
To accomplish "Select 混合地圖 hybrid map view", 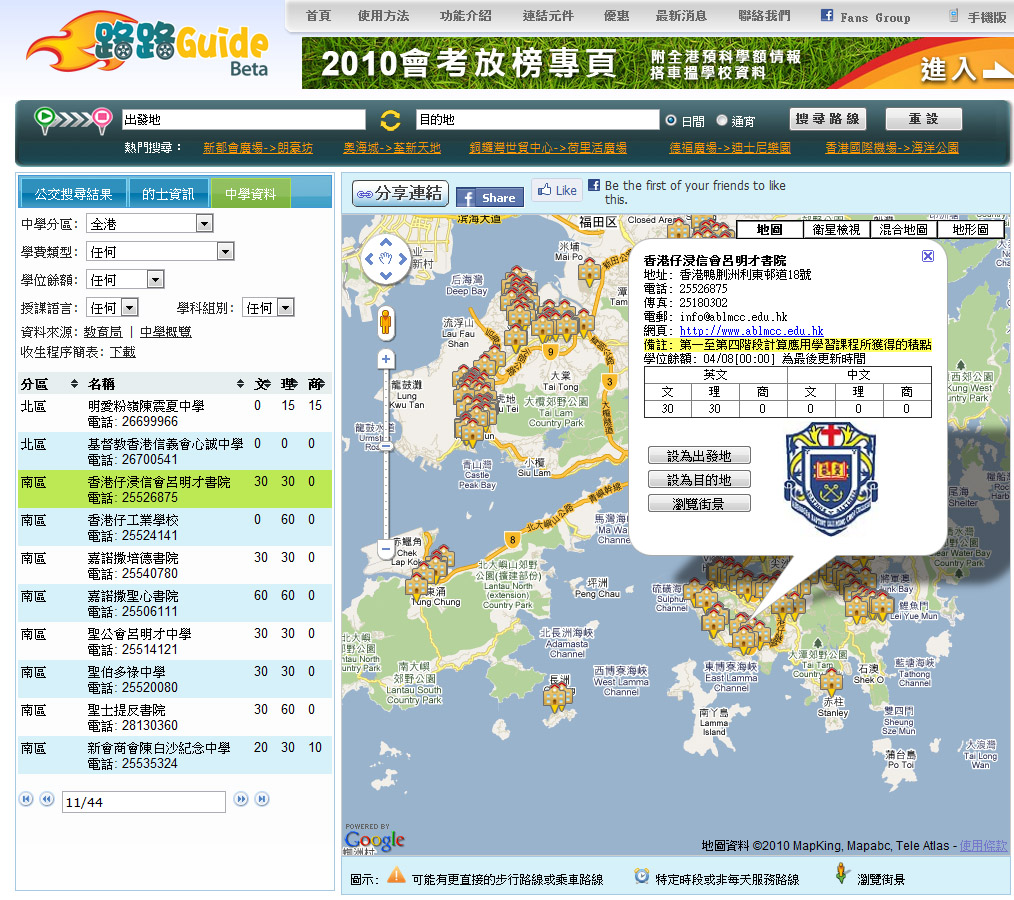I will coord(903,230).
